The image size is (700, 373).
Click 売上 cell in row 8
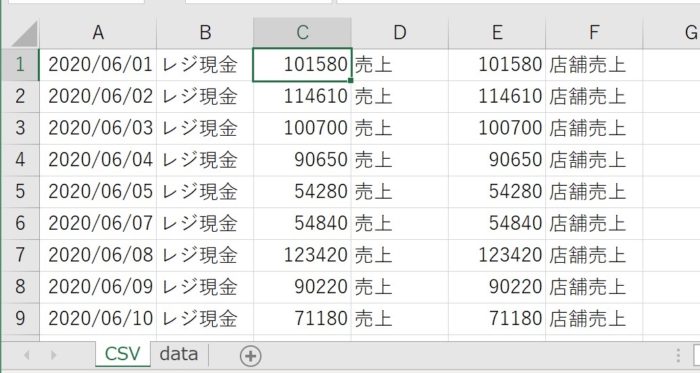[400, 286]
